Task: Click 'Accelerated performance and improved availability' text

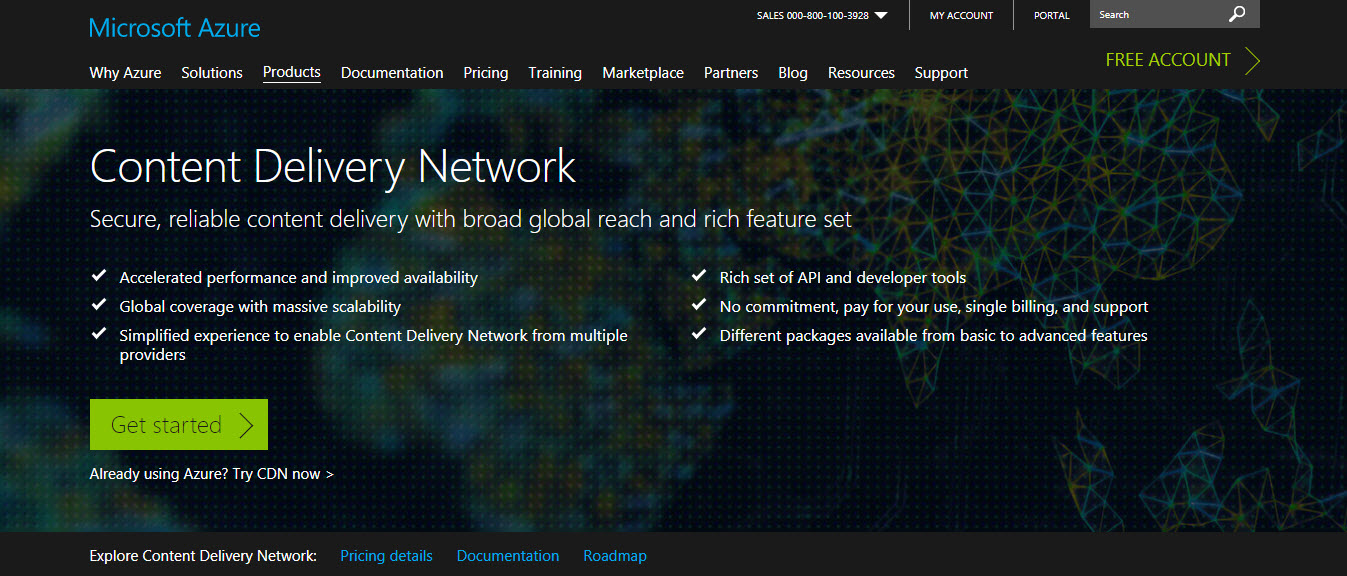Action: point(299,278)
